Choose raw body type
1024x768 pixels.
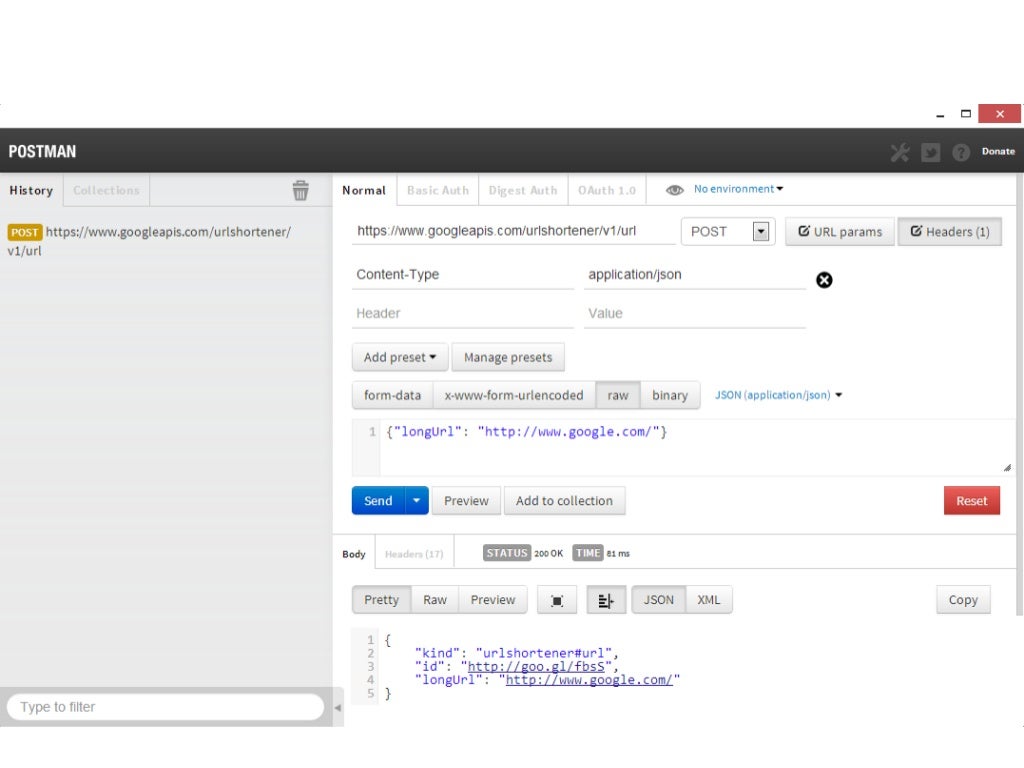tap(618, 395)
